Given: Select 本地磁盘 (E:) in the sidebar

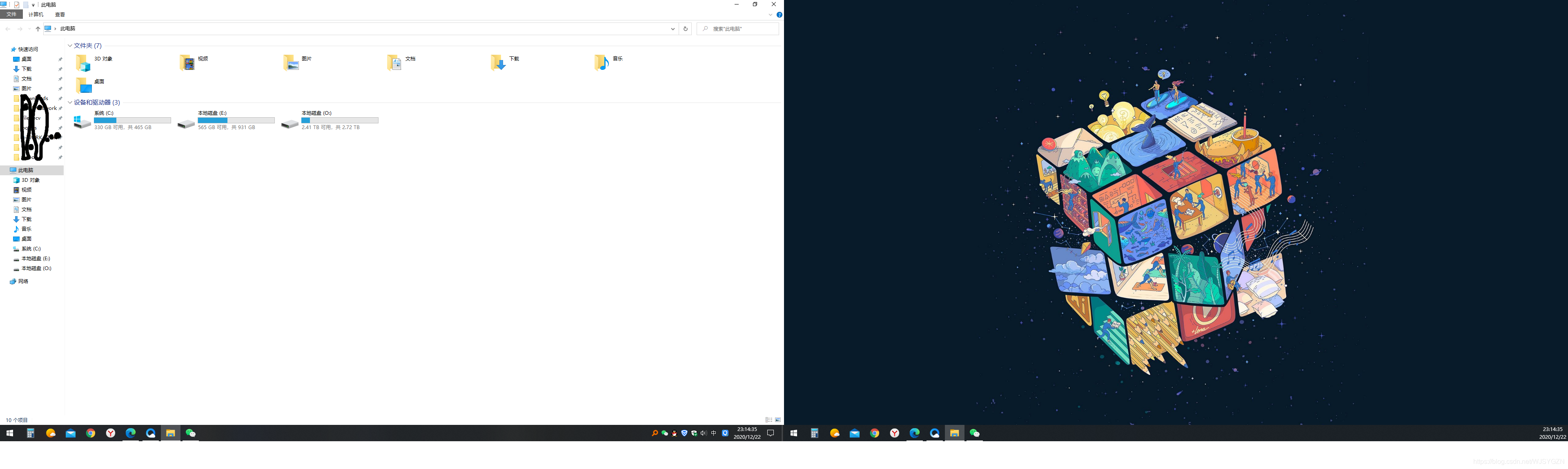Looking at the screenshot, I should pyautogui.click(x=35, y=258).
